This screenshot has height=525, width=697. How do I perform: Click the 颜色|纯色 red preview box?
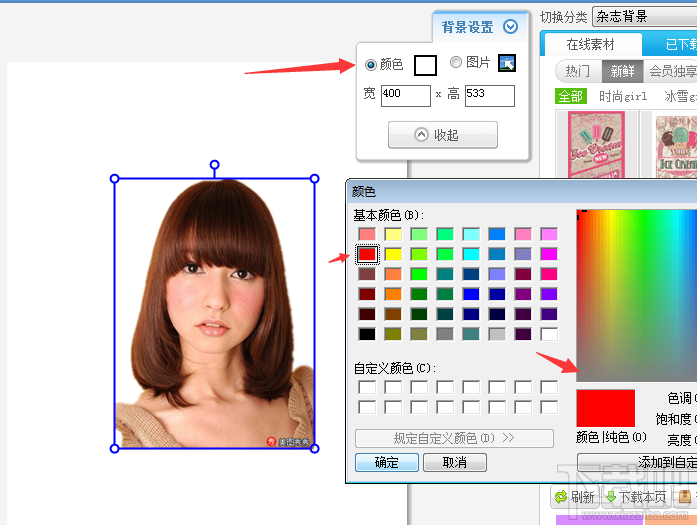[x=605, y=409]
